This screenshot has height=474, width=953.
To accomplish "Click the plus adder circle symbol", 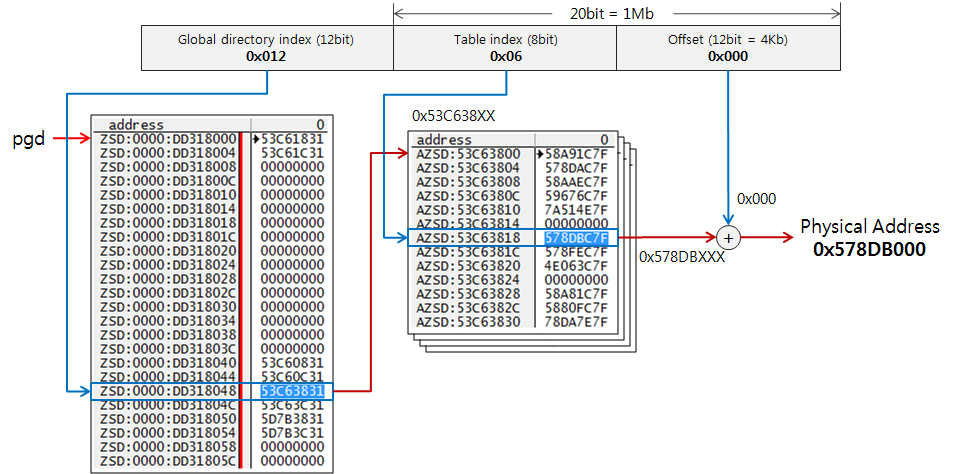I will click(x=729, y=238).
